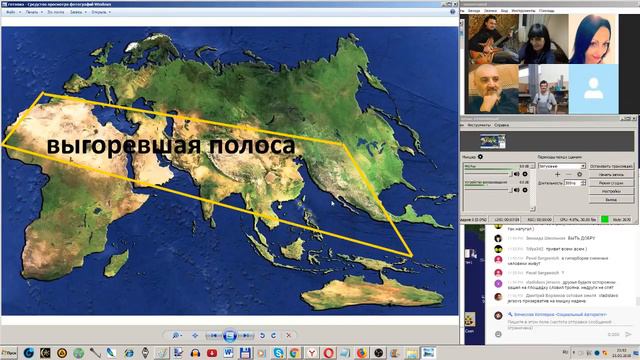The image size is (640, 360).
Task: Open the Файл menu in Photo Viewer
Action: point(13,12)
